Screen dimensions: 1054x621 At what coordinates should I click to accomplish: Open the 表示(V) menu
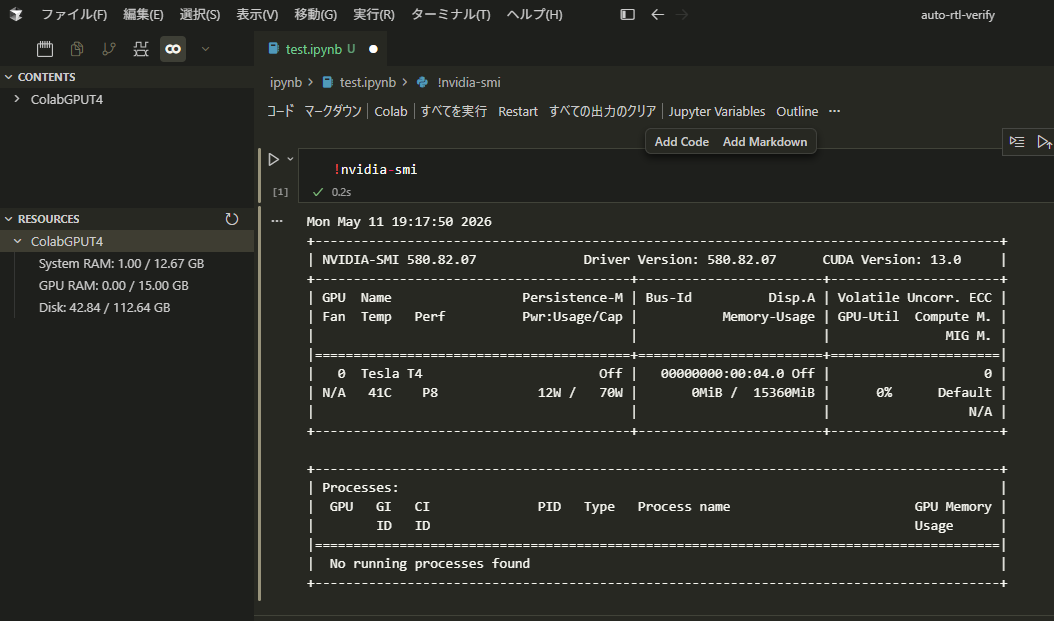(x=257, y=14)
